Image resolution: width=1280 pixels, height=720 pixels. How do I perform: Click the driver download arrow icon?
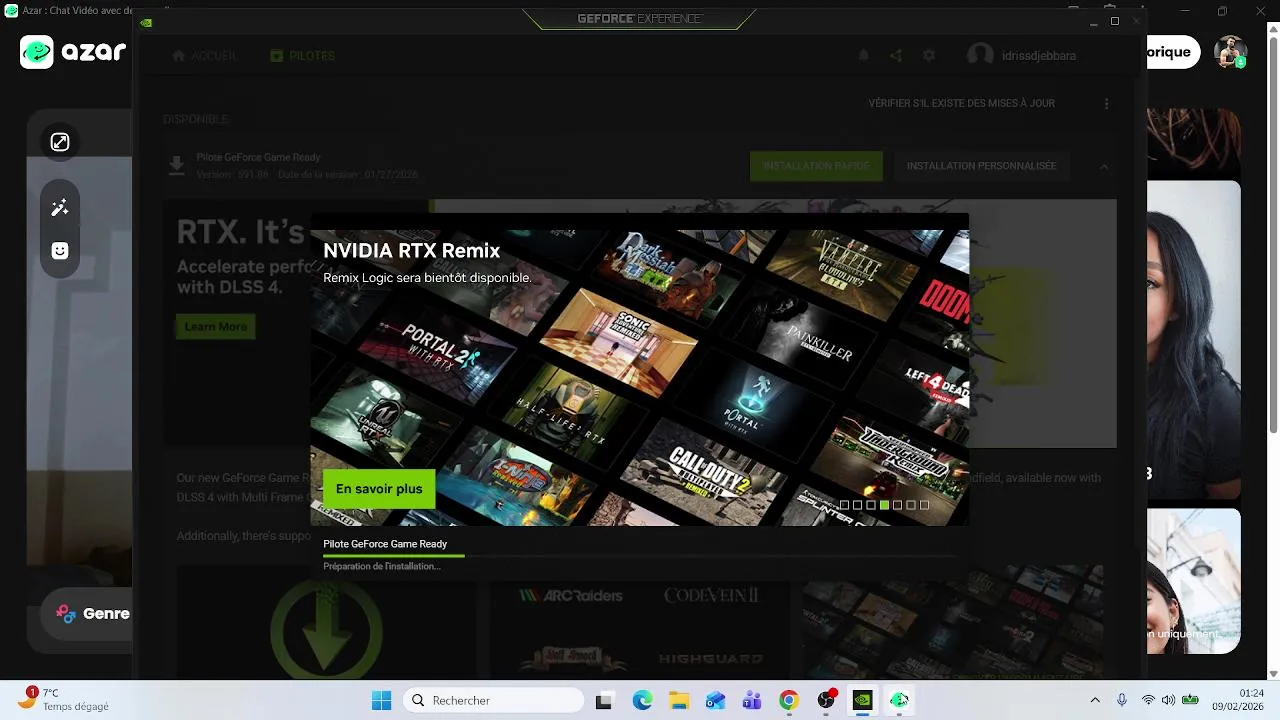(176, 166)
